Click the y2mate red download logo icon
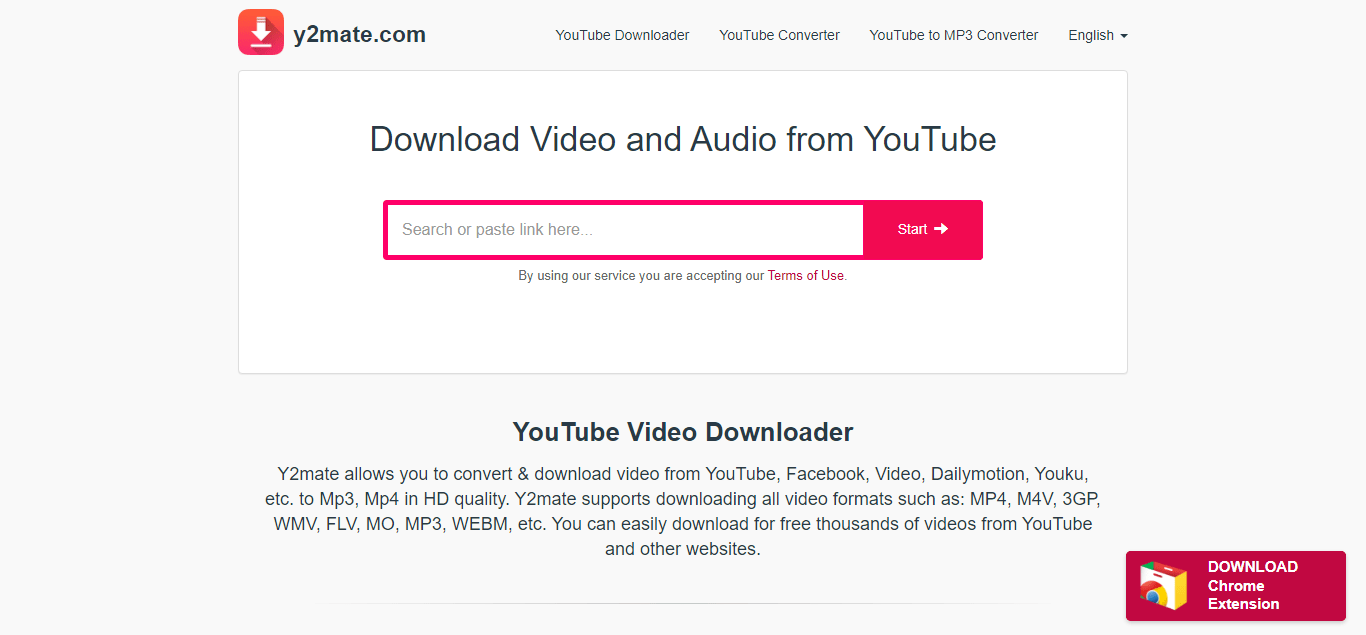The width and height of the screenshot is (1366, 635). 261,32
